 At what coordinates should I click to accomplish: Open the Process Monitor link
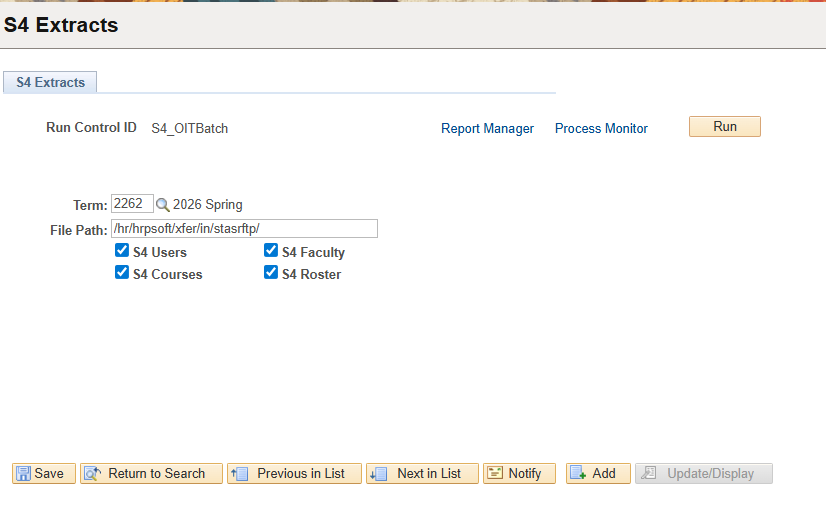click(601, 129)
